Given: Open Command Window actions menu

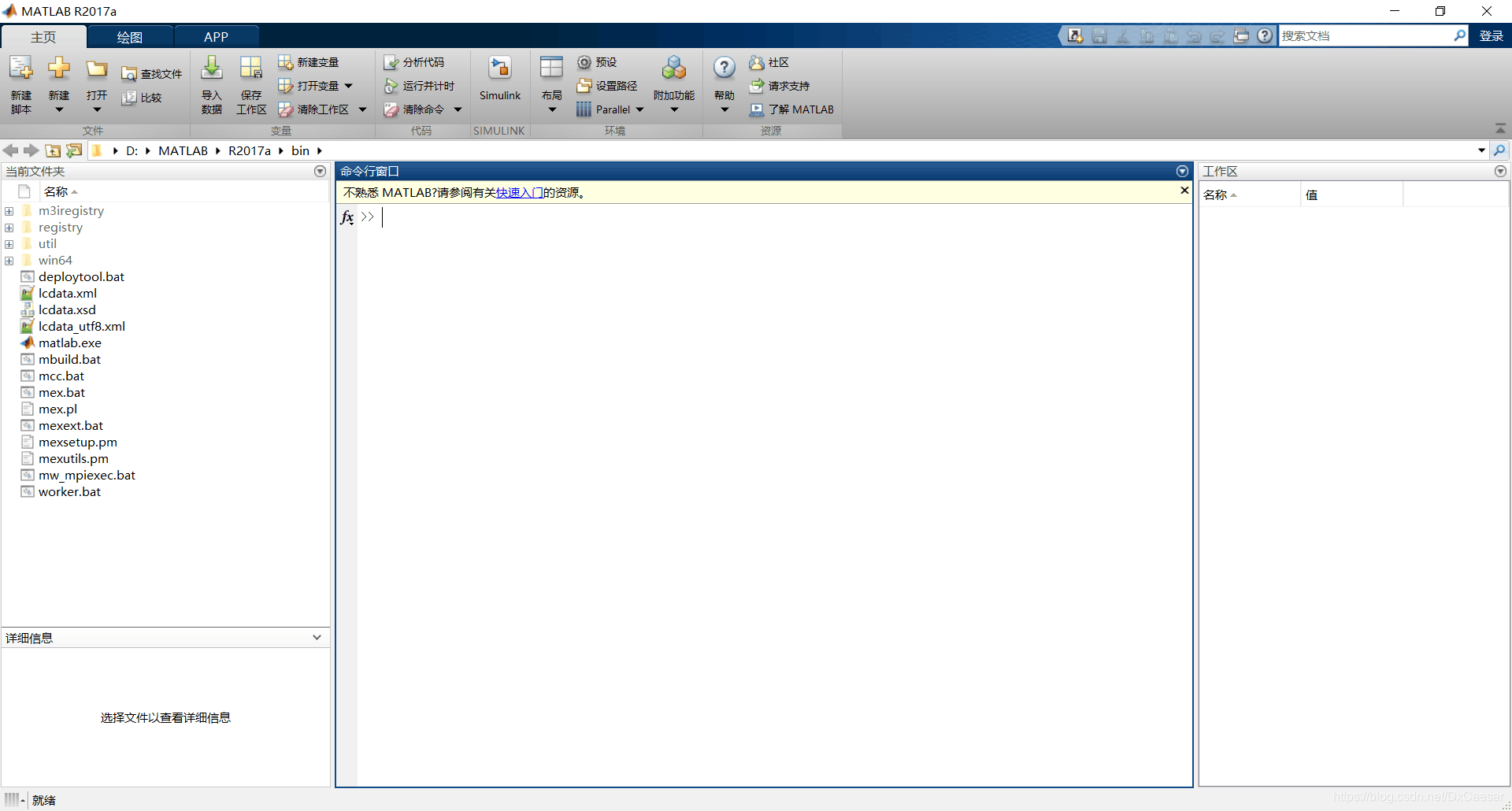Looking at the screenshot, I should [1182, 171].
